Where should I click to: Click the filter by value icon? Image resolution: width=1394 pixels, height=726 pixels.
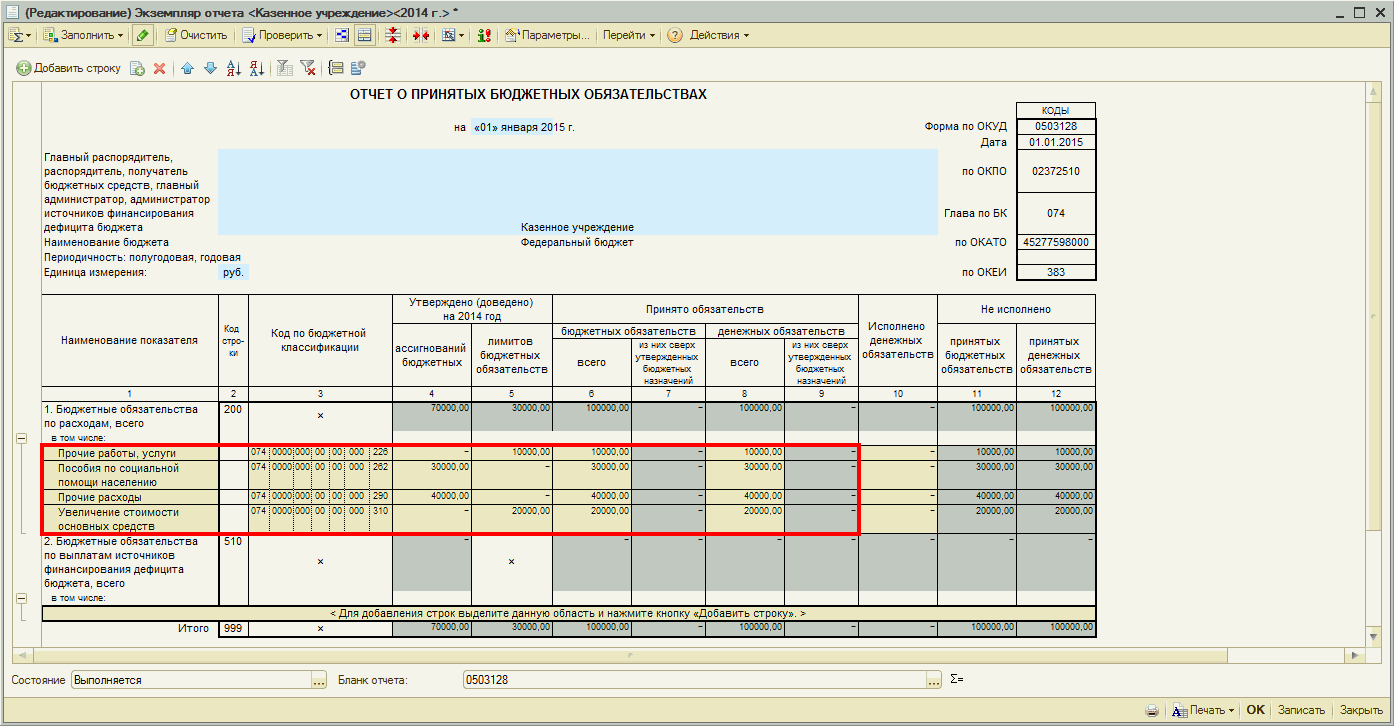point(284,68)
